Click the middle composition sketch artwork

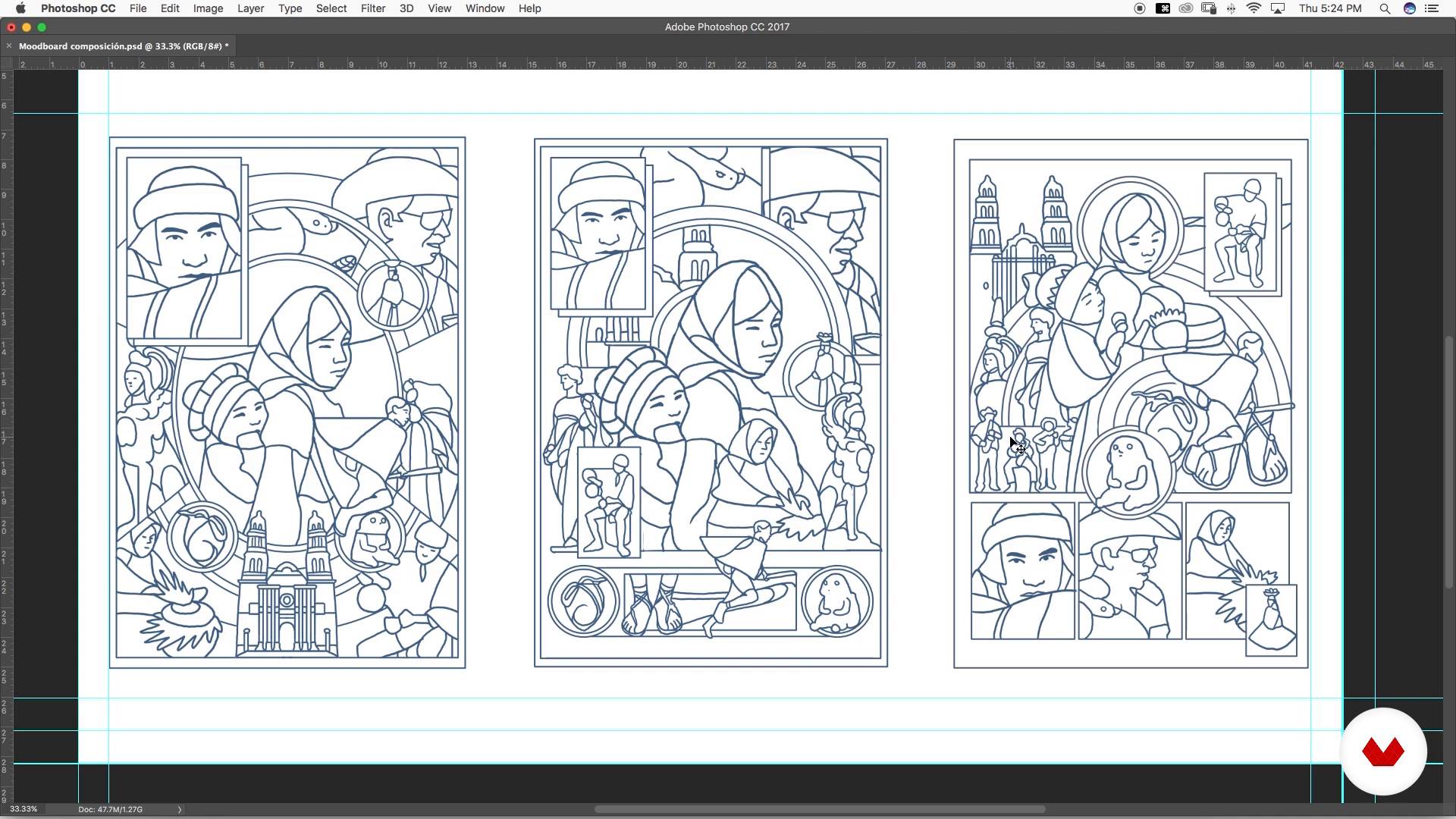pos(711,403)
